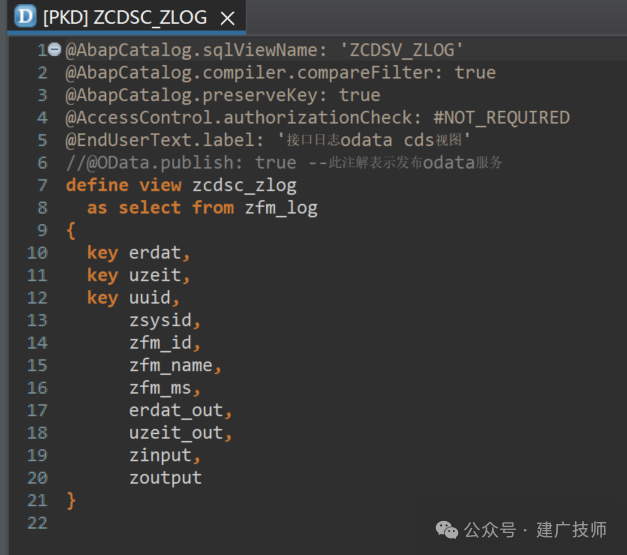Click the zfm_name field

[170, 365]
